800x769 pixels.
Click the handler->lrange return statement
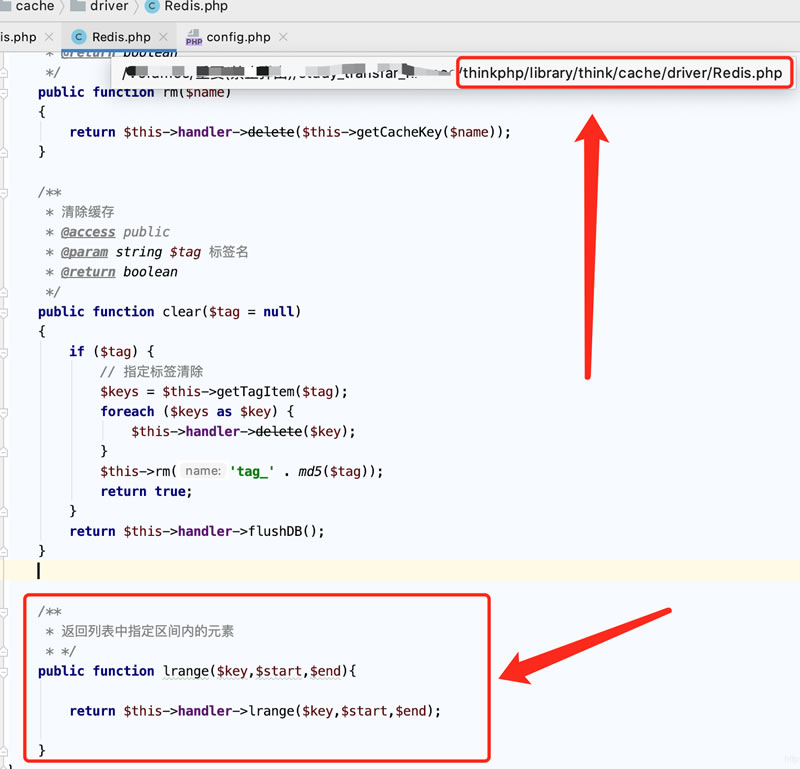(x=255, y=711)
